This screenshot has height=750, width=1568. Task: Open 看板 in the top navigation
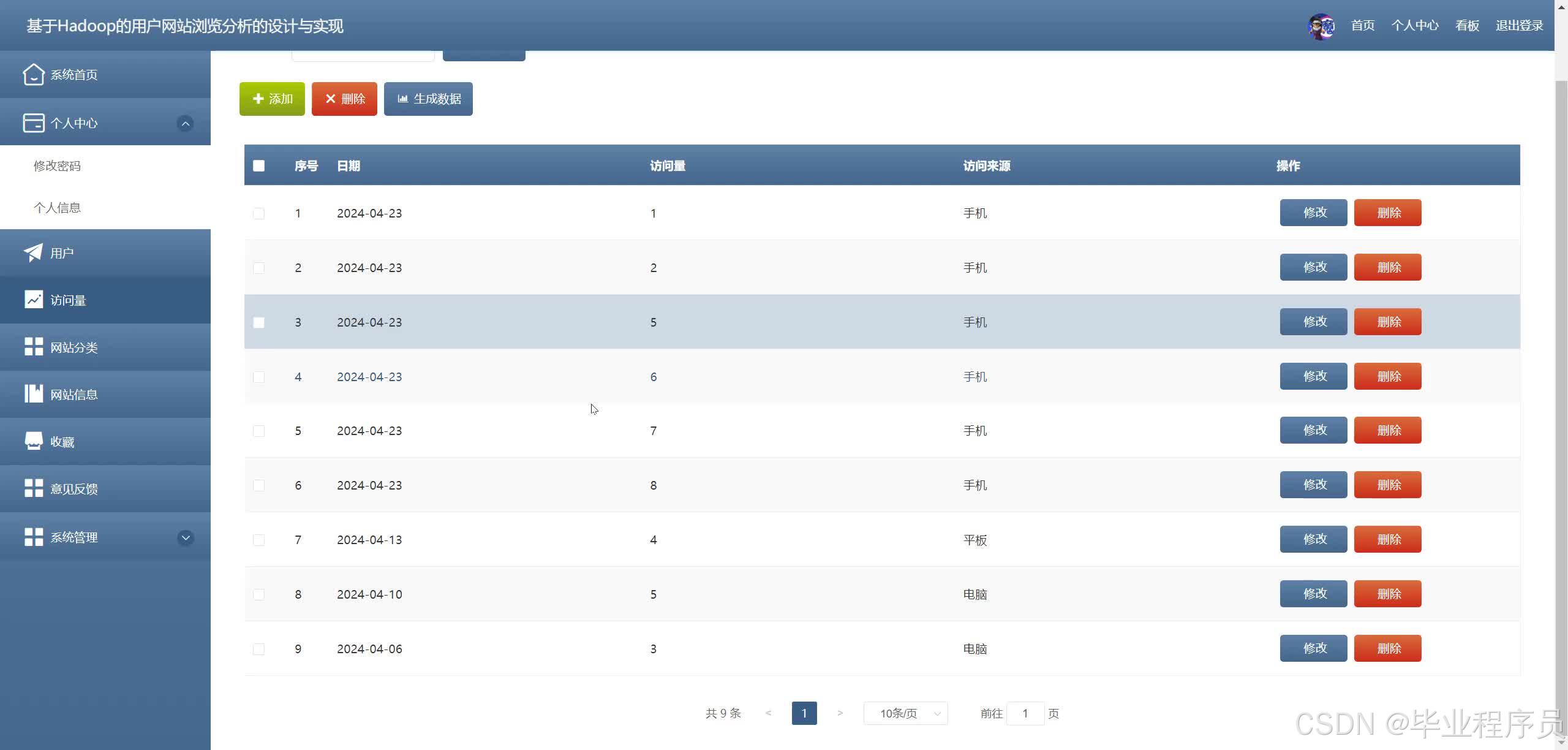click(1467, 26)
